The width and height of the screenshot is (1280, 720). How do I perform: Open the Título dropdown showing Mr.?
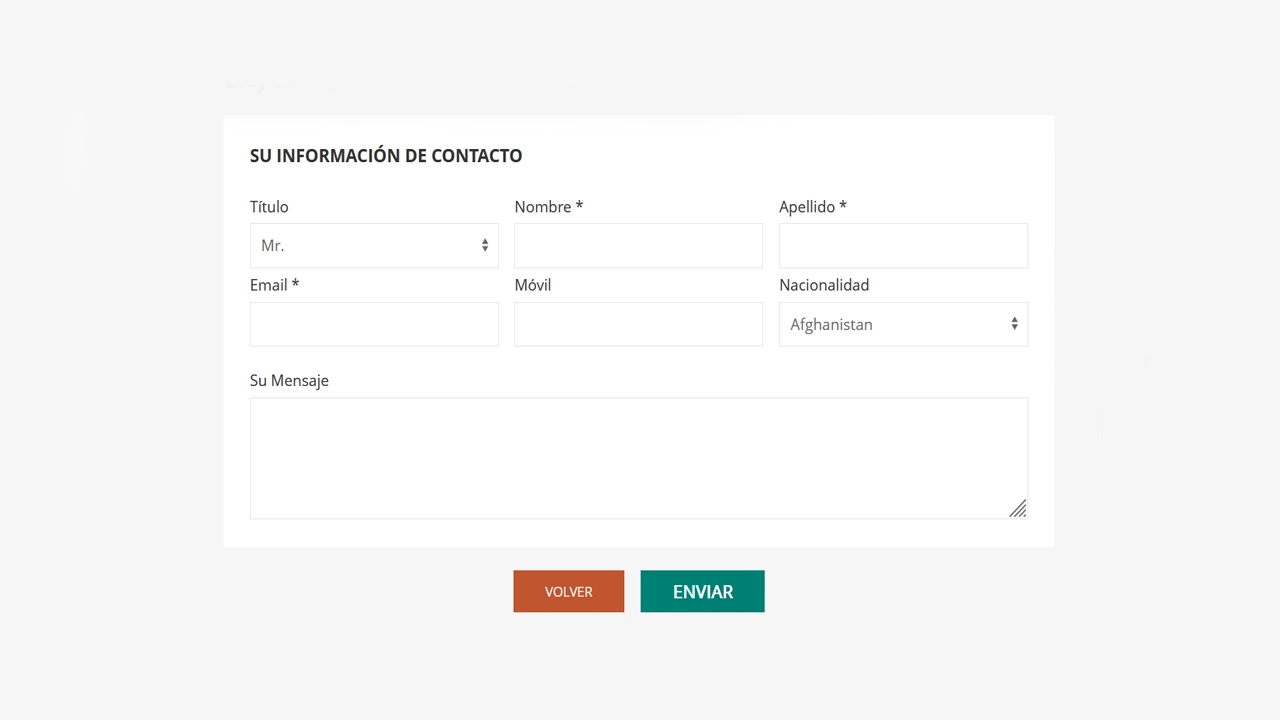coord(373,246)
